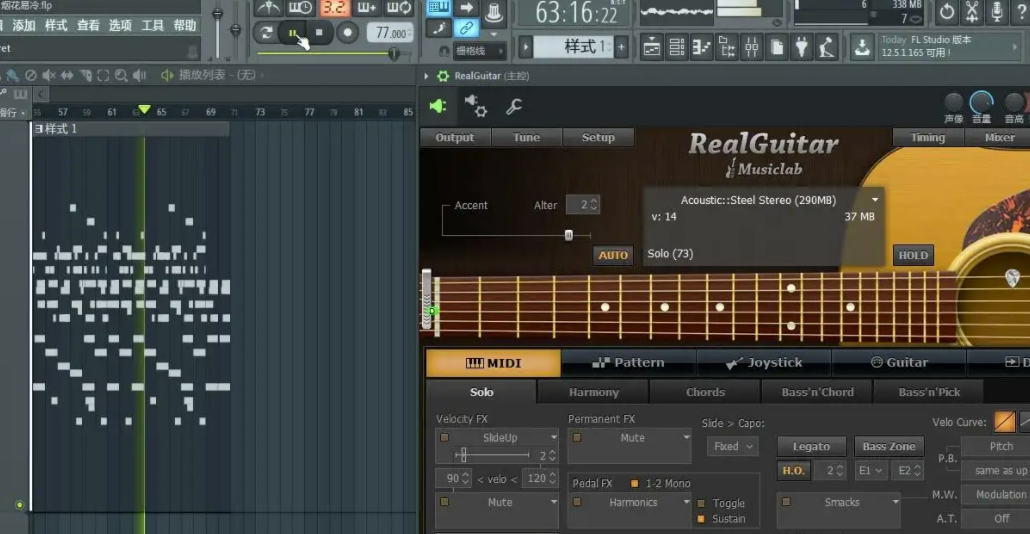The image size is (1030, 534).
Task: Click the playlist mute tool icon
Action: pyautogui.click(x=49, y=76)
